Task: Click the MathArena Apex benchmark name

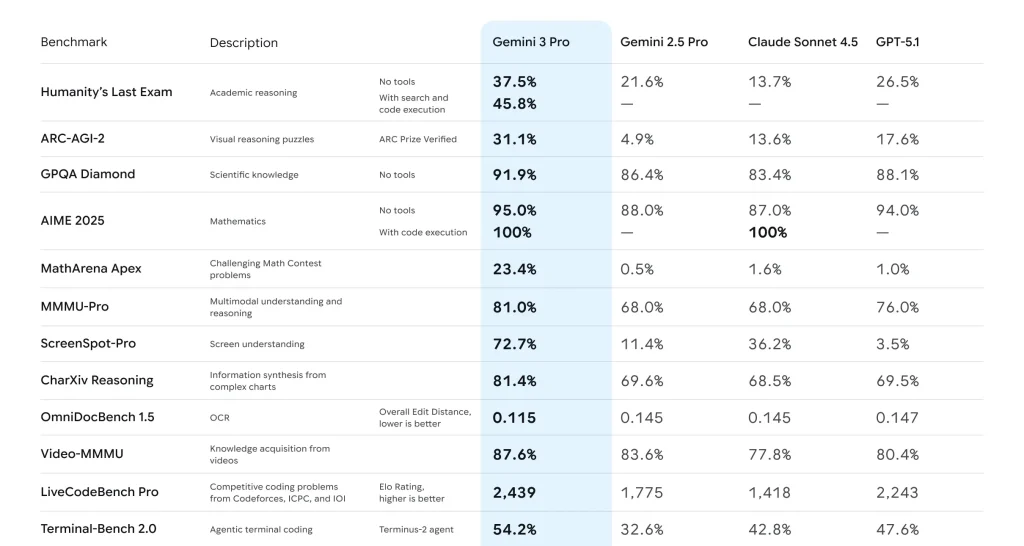Action: (91, 268)
